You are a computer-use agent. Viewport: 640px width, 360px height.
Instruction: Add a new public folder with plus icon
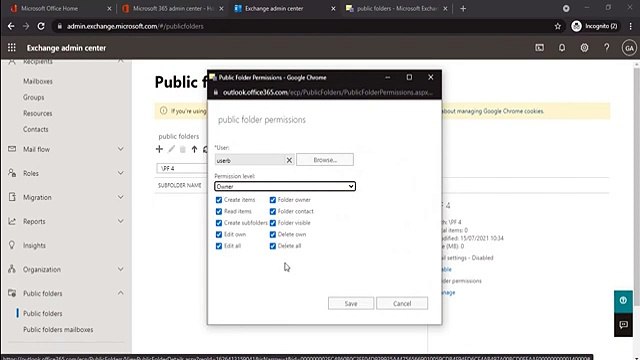(159, 149)
